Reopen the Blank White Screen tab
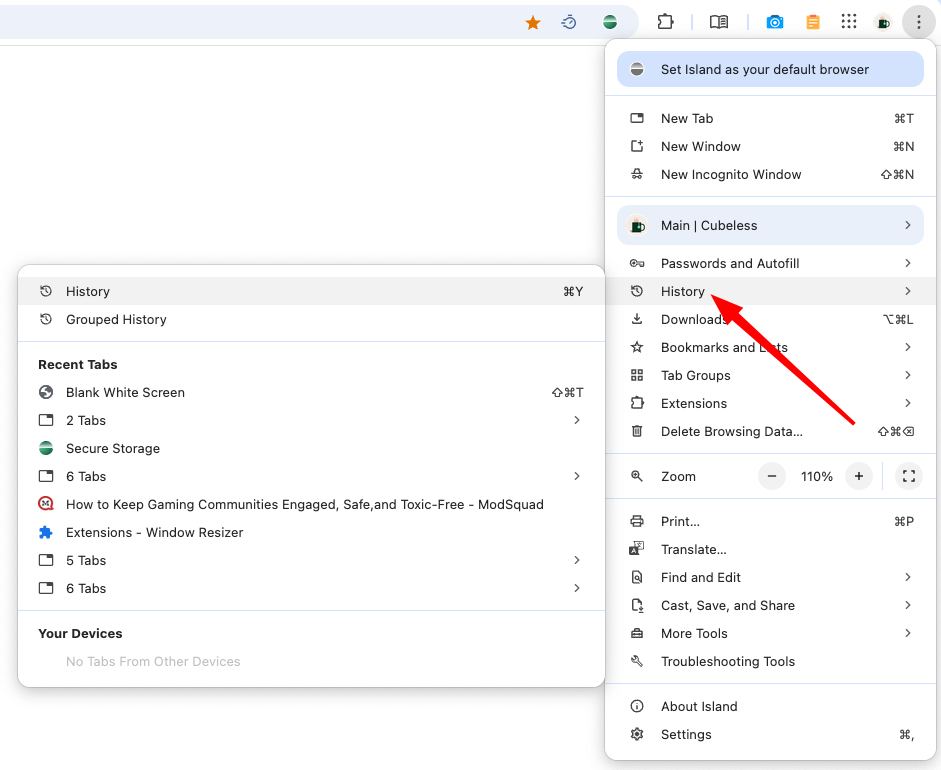The height and width of the screenshot is (770, 941). (x=311, y=393)
